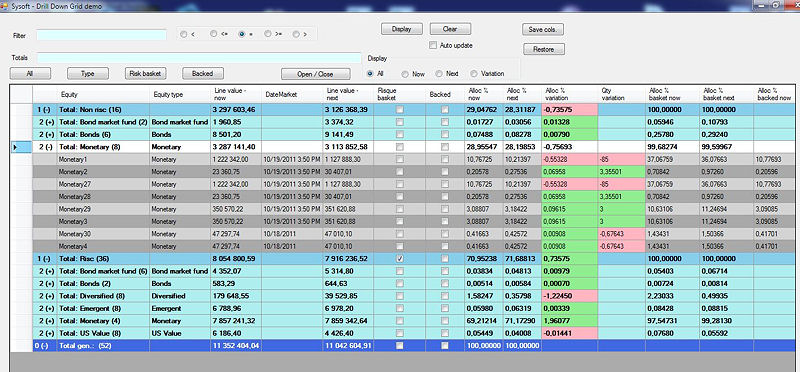This screenshot has height=372, width=800.
Task: Uncheck Risque basket on Total: Risc row
Action: [399, 259]
